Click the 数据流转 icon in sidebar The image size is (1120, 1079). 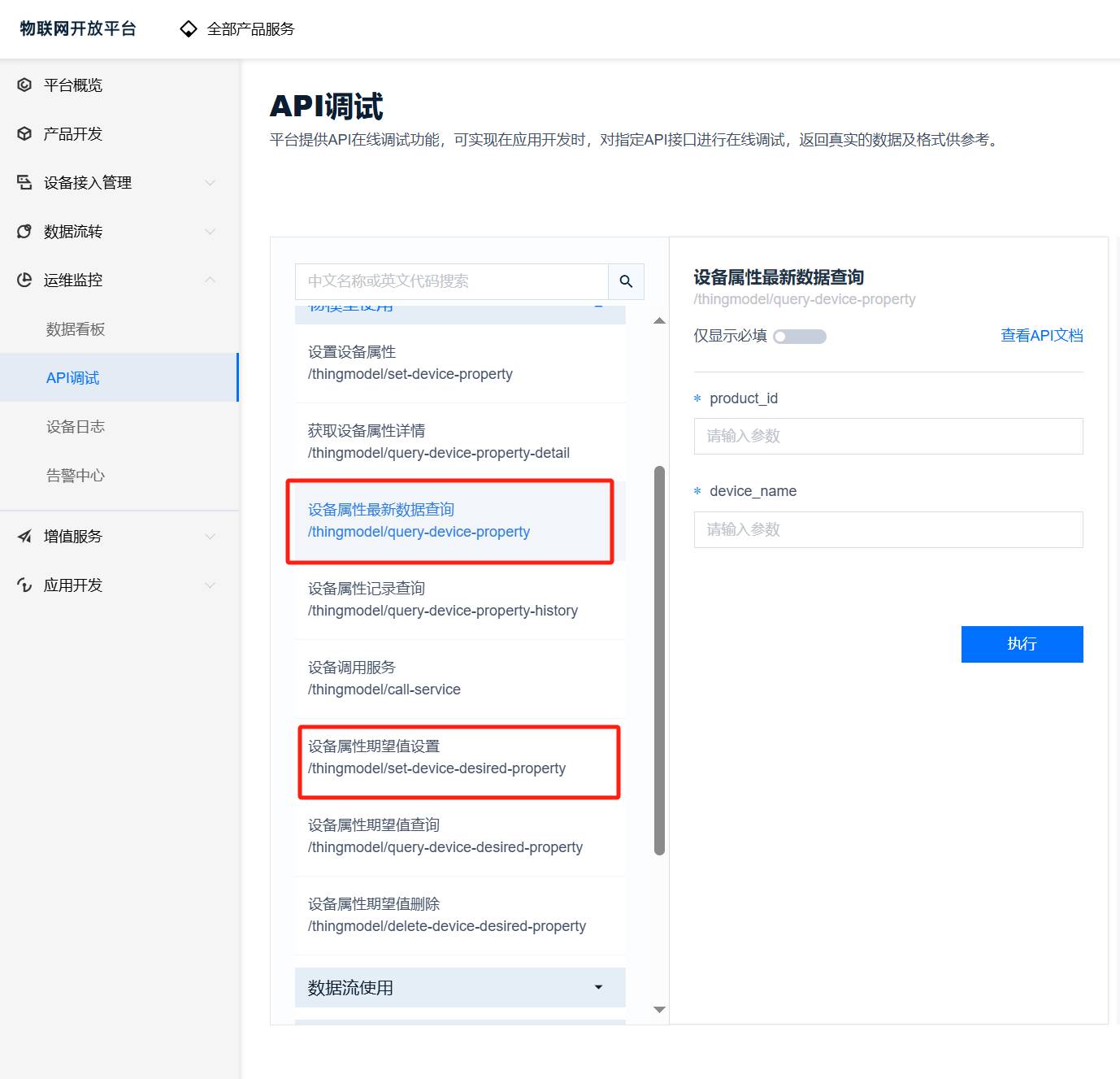24,231
